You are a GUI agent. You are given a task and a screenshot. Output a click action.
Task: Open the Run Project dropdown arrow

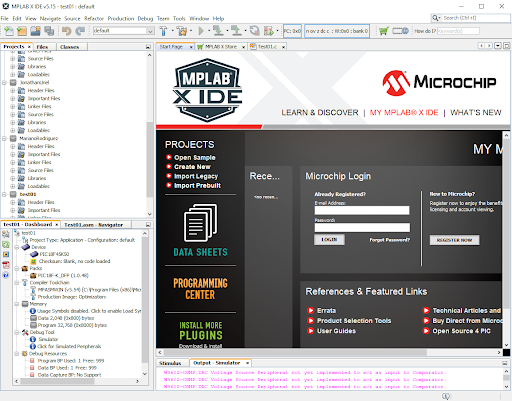209,31
